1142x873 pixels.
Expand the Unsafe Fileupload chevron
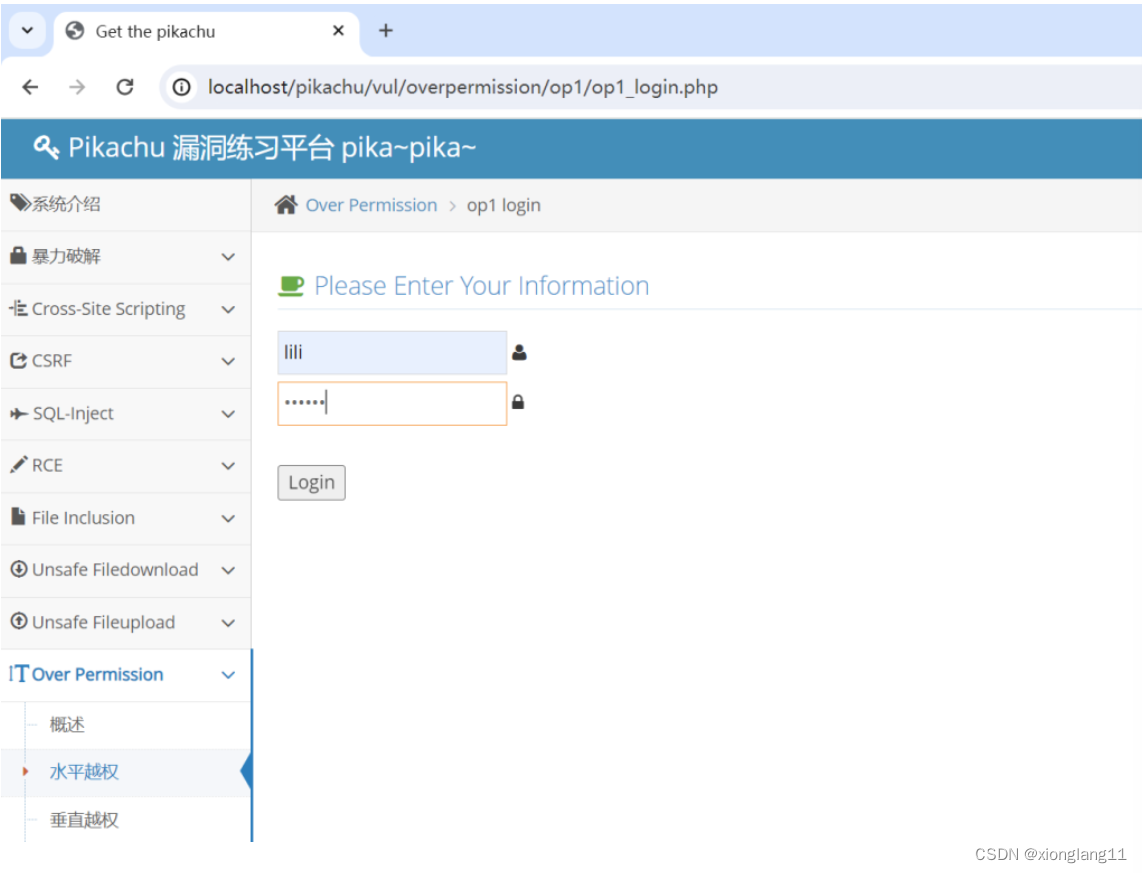[228, 623]
